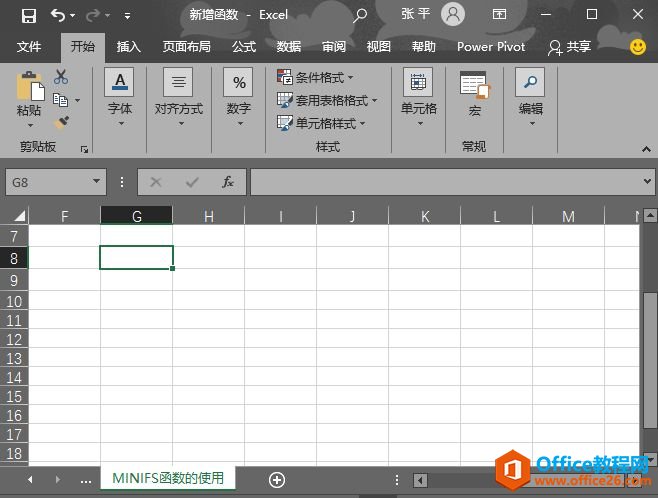Open Customize Quick Access Toolbar dropdown

coord(127,16)
